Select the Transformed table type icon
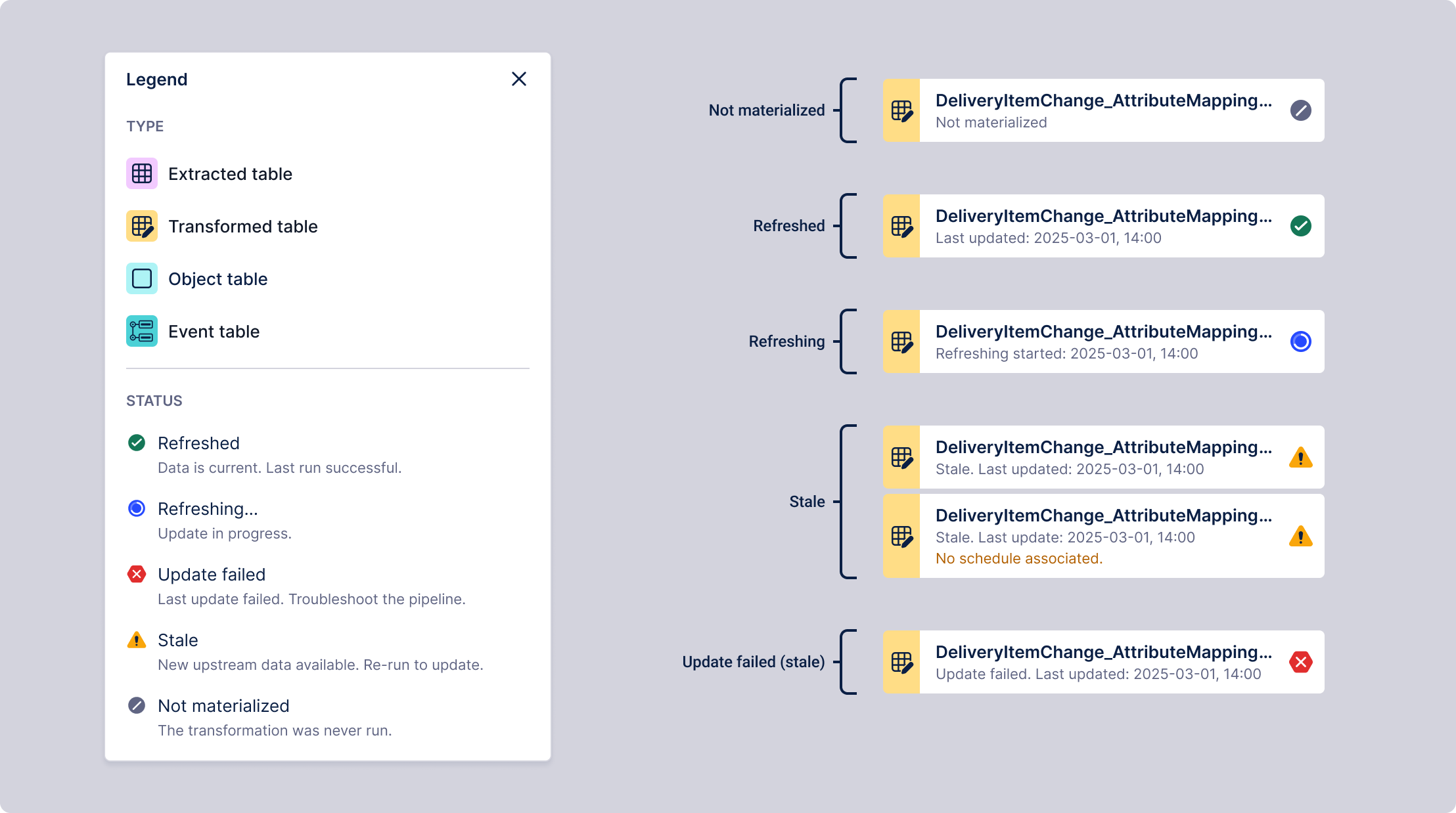The width and height of the screenshot is (1456, 813). [141, 226]
